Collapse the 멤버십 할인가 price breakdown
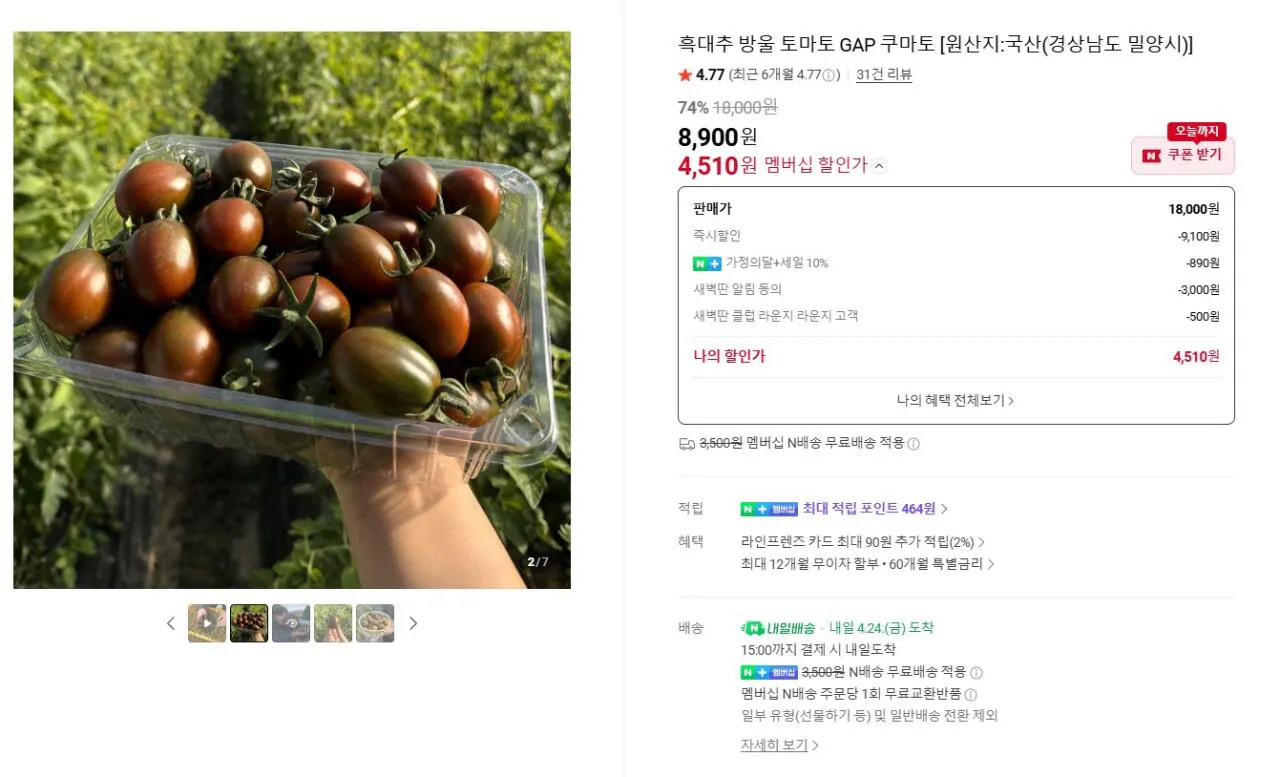The image size is (1280, 777). (878, 165)
